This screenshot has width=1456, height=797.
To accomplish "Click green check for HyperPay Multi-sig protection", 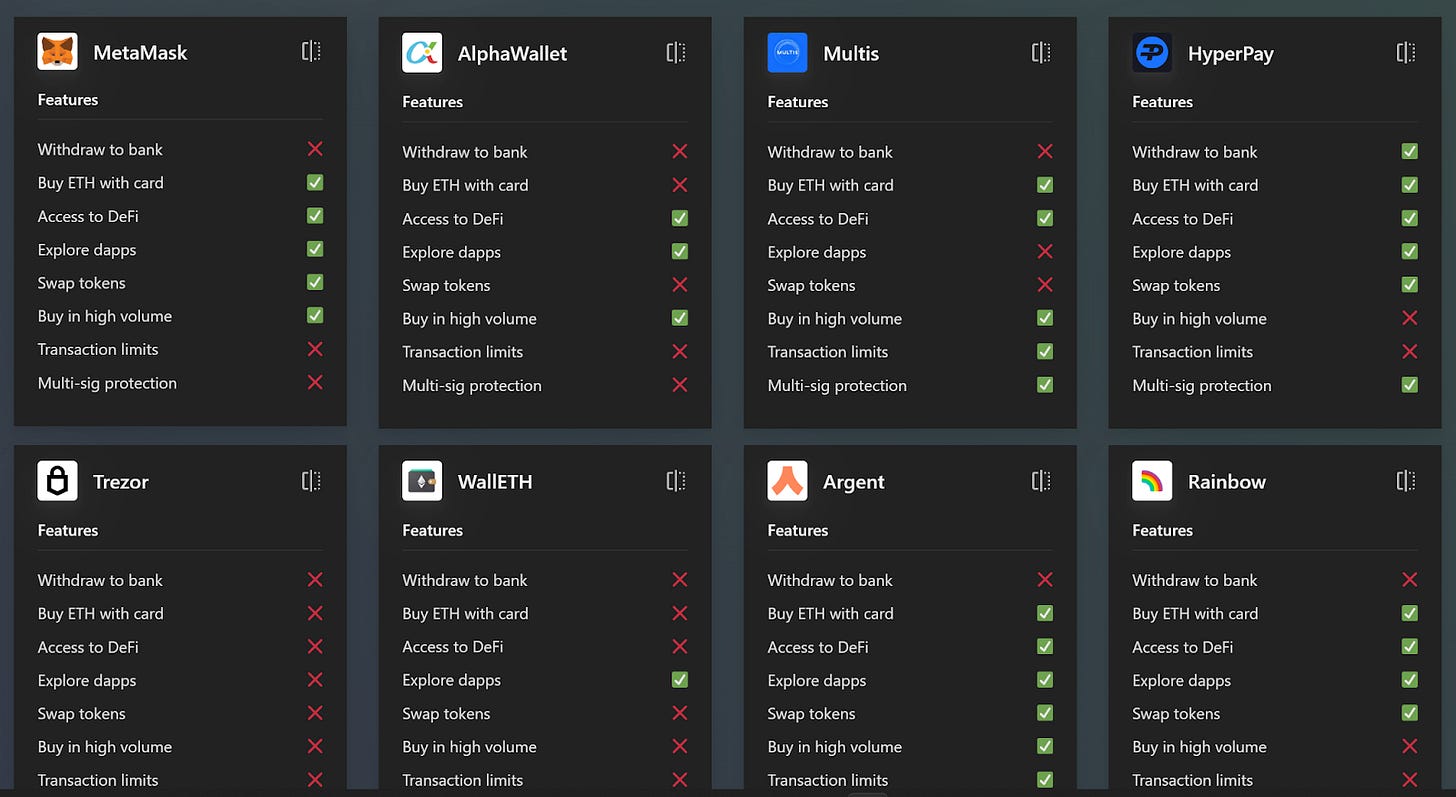I will (x=1410, y=385).
